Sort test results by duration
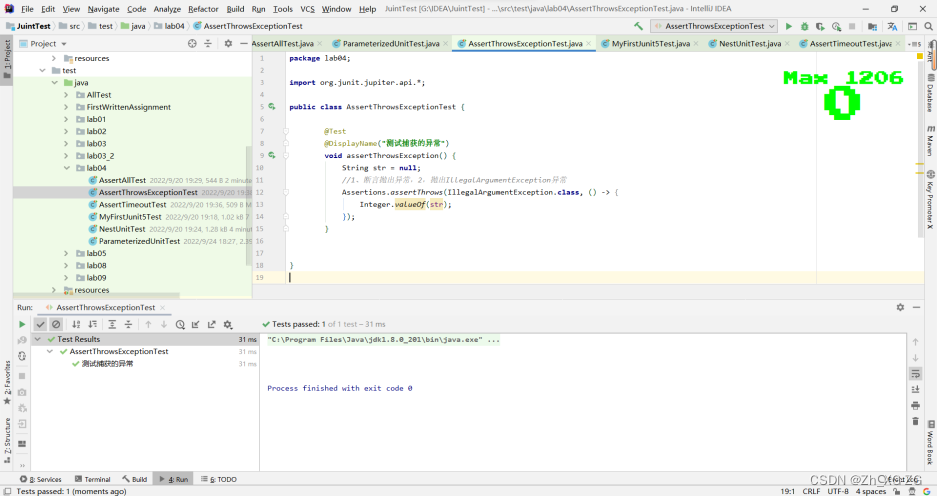This screenshot has height=496, width=937. pyautogui.click(x=92, y=324)
